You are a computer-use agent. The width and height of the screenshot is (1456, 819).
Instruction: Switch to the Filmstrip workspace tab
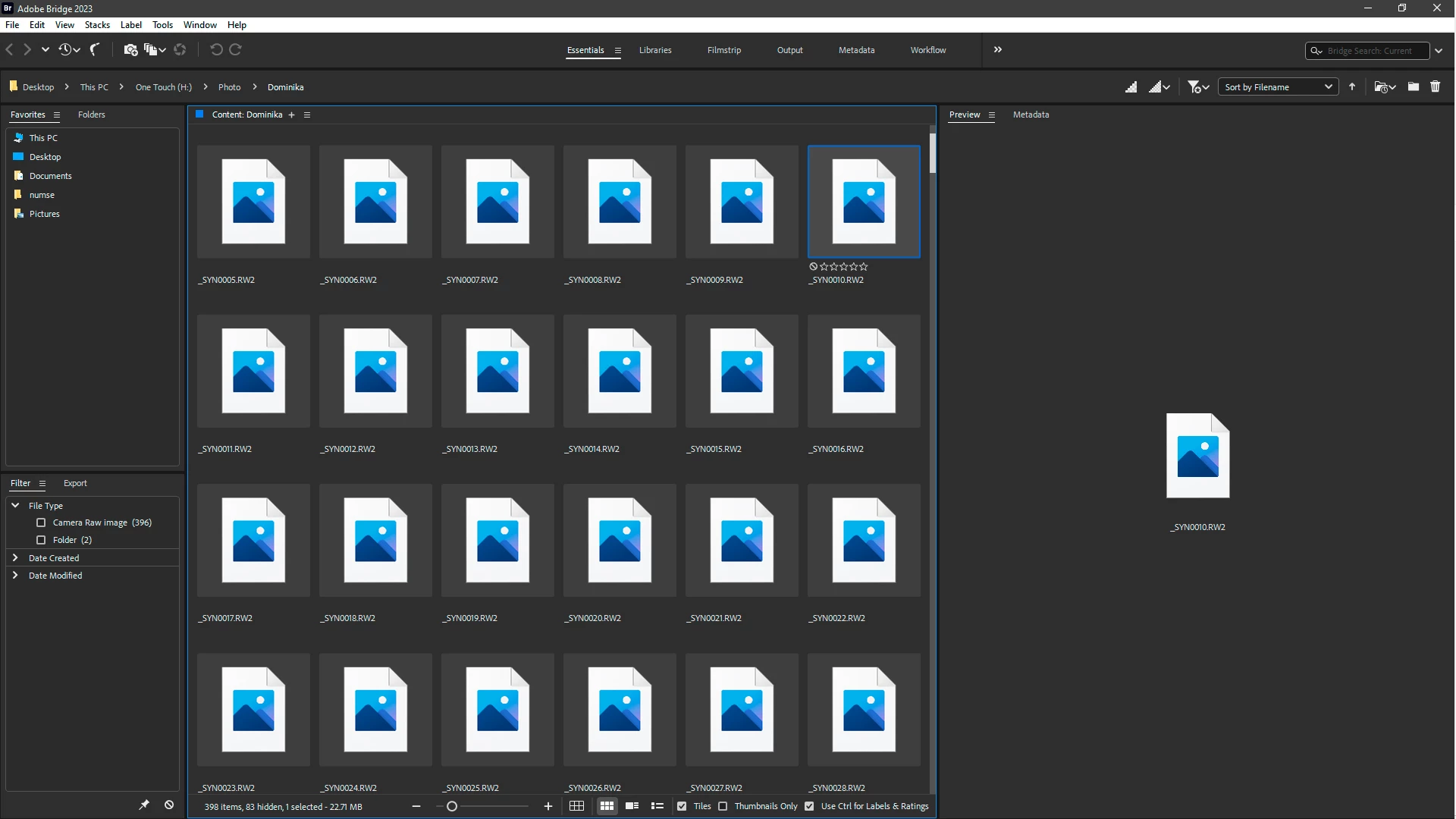[723, 50]
